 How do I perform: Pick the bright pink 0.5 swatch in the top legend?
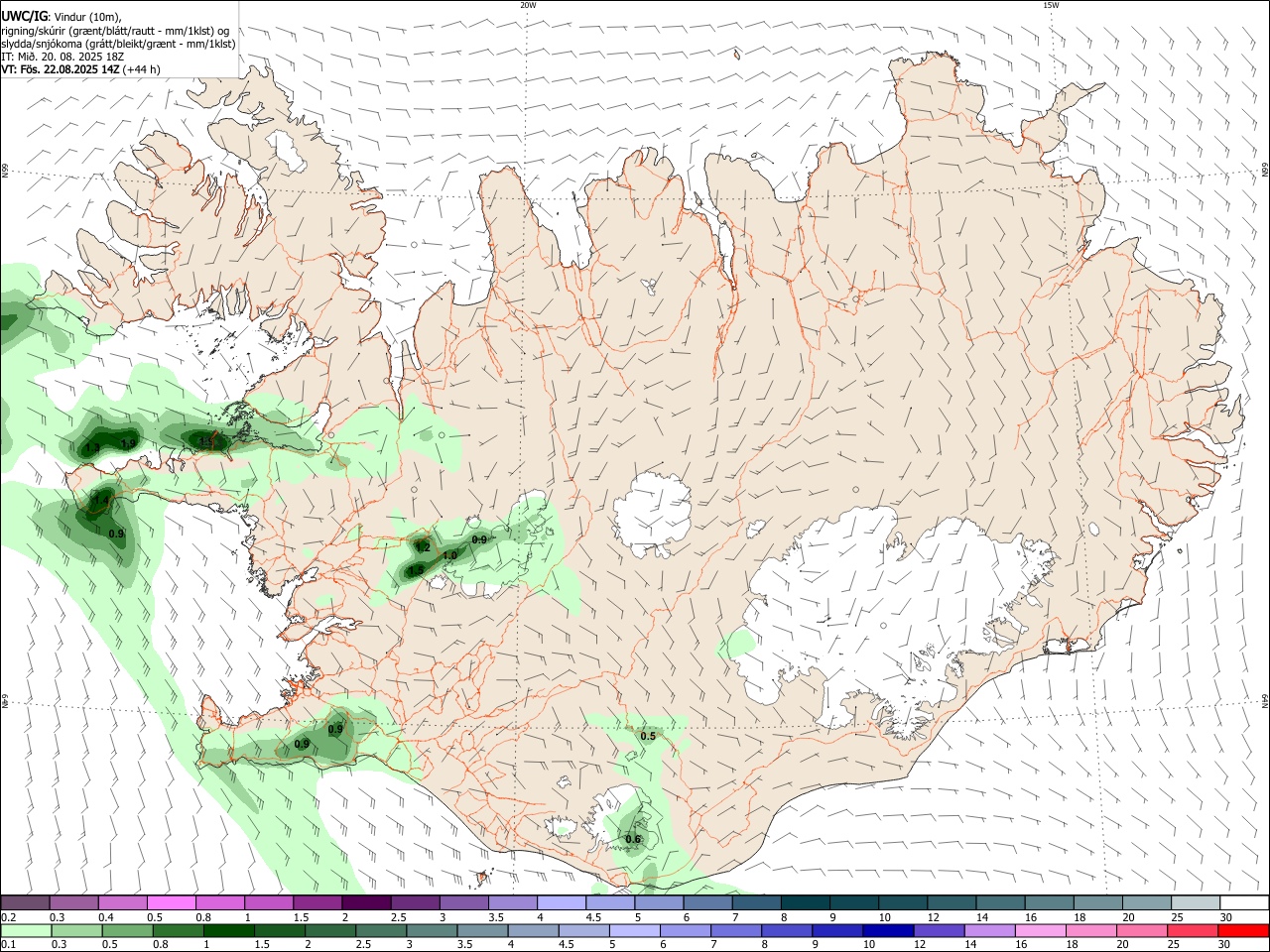[171, 903]
